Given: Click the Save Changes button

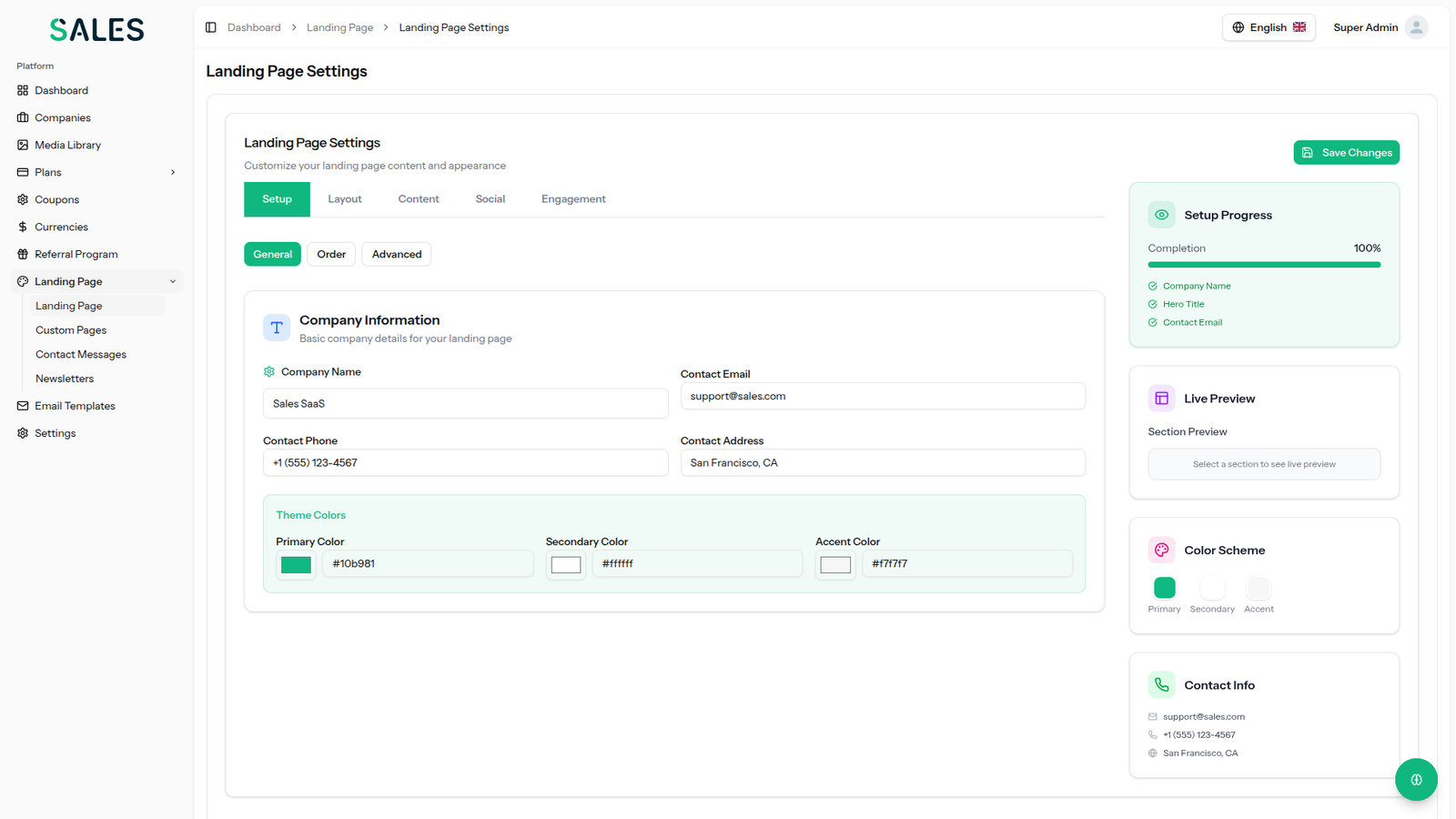Looking at the screenshot, I should (x=1346, y=153).
